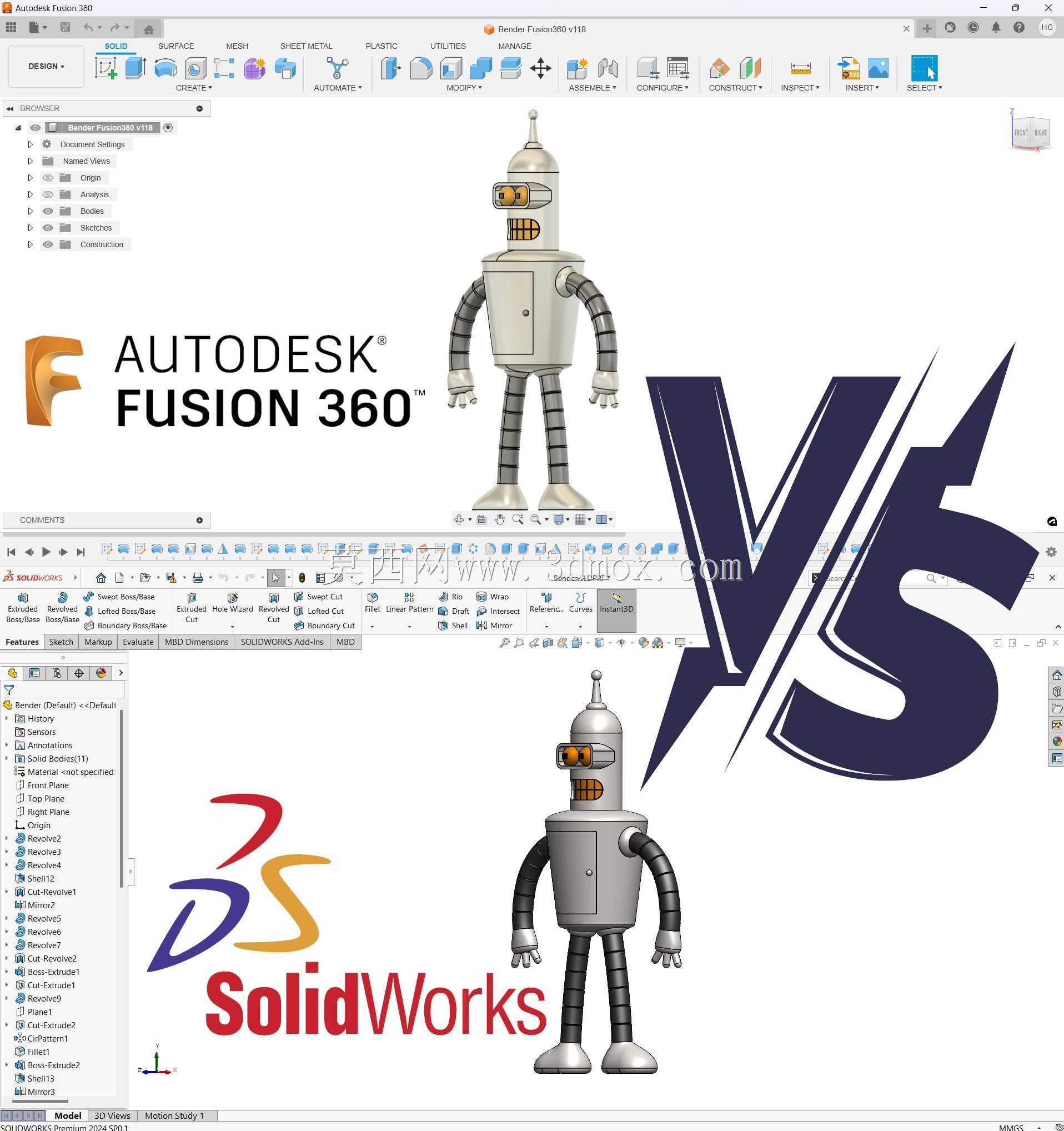Toggle visibility of Analysis folder
The width and height of the screenshot is (1064, 1131).
click(48, 194)
